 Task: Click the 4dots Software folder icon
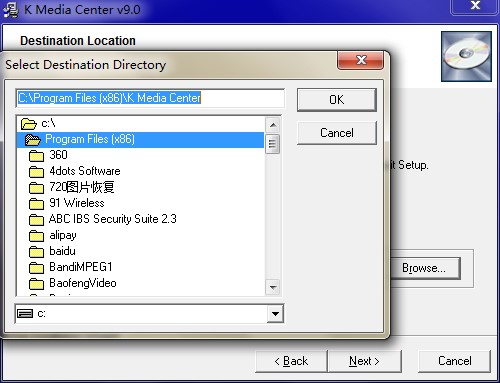coord(36,171)
